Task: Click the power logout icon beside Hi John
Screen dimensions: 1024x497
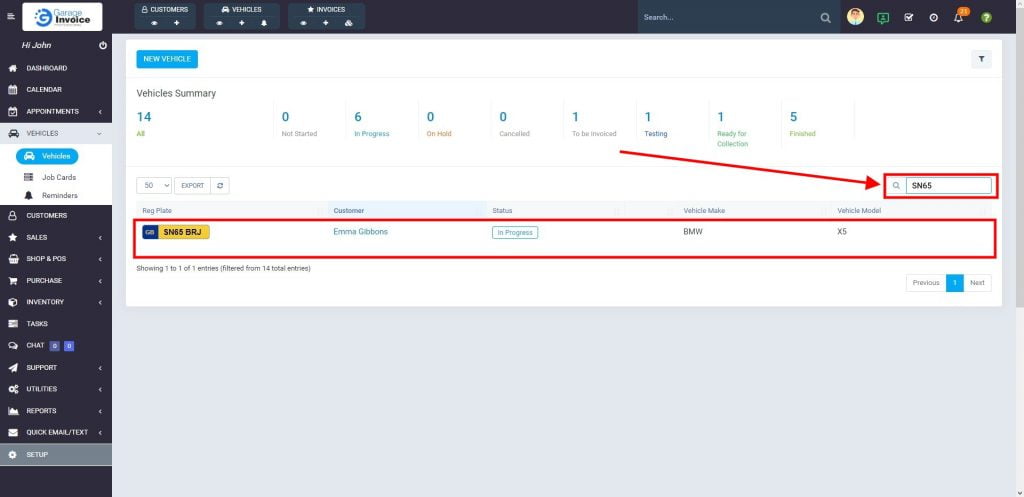Action: click(x=103, y=46)
